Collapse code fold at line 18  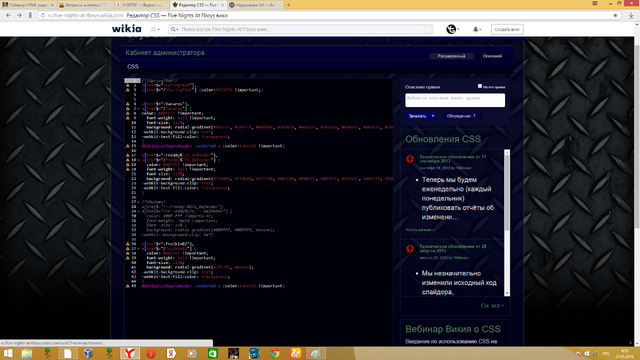click(138, 160)
